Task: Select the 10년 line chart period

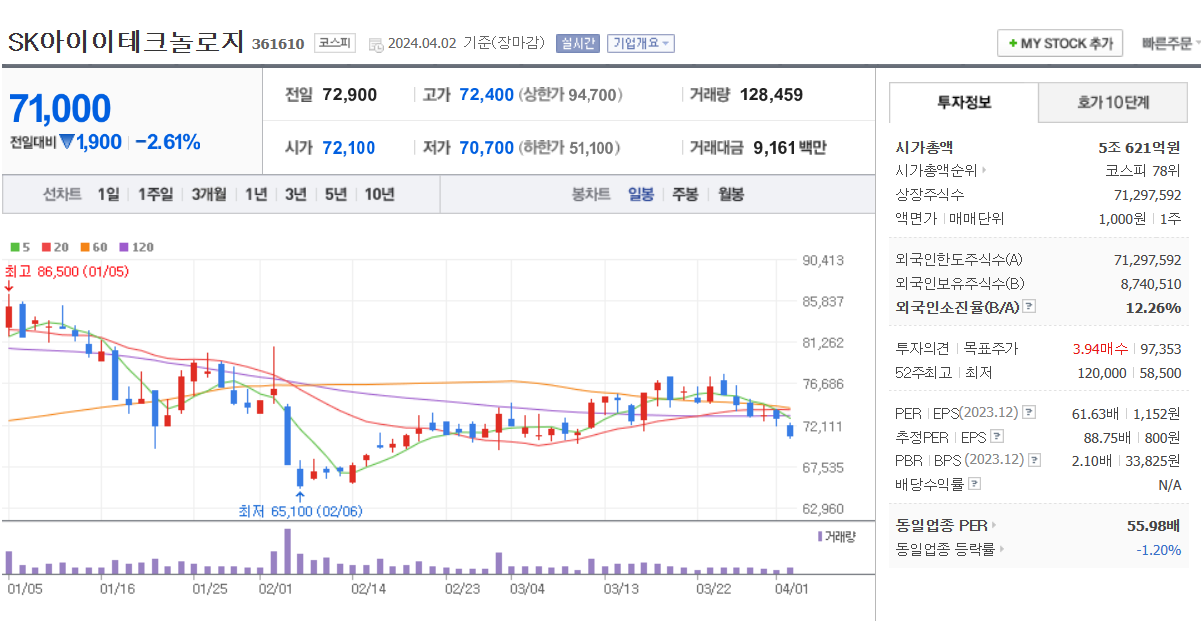Action: [379, 194]
